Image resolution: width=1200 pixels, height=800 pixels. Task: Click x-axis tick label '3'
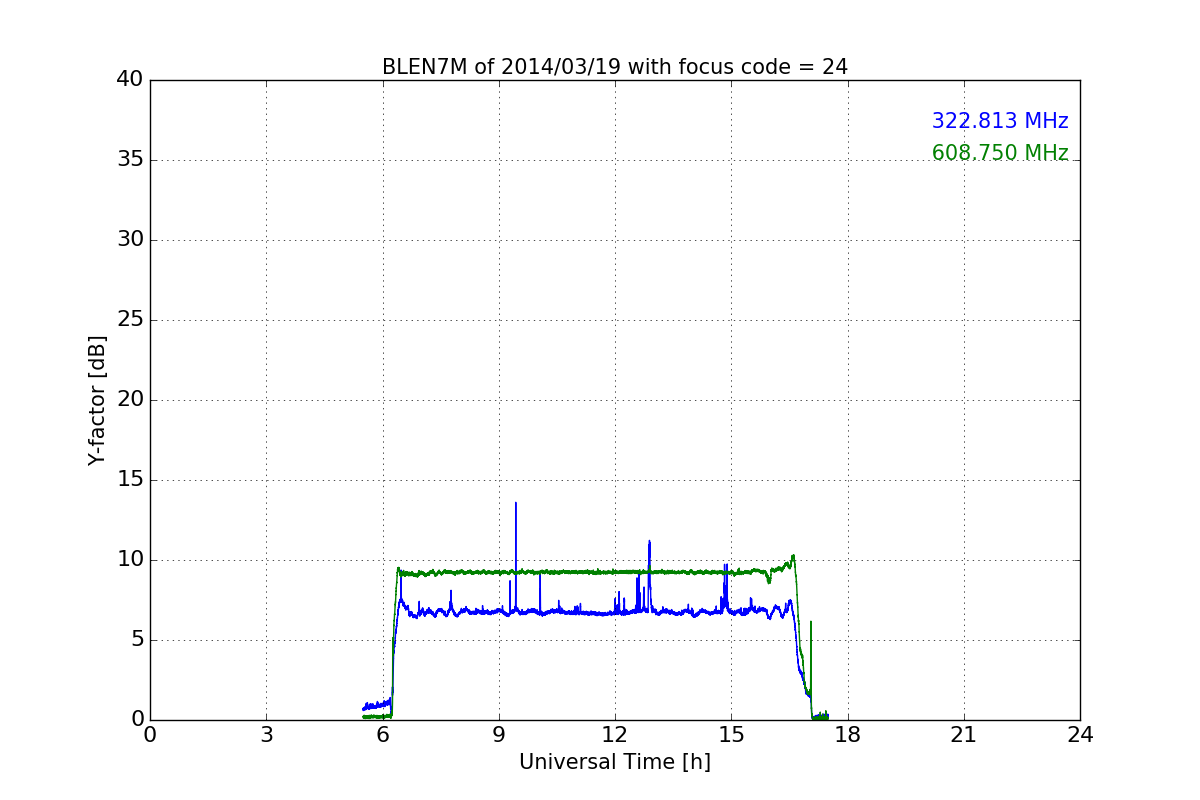[266, 735]
